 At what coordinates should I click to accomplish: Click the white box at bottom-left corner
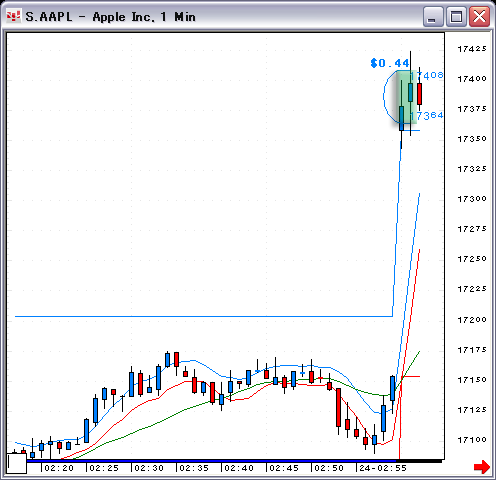click(17, 463)
